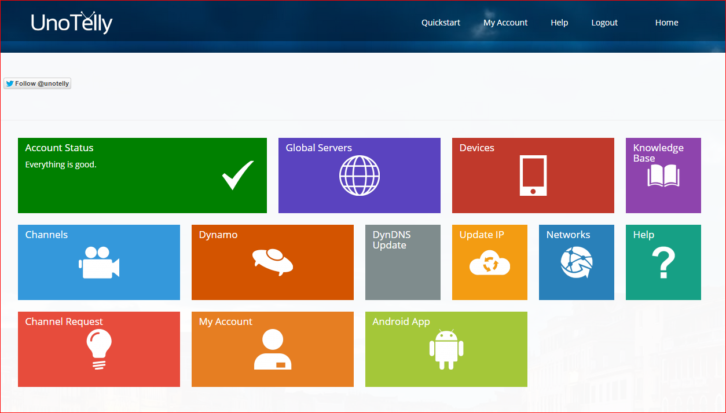Open Help in top navigation bar
The height and width of the screenshot is (413, 726).
tap(559, 23)
